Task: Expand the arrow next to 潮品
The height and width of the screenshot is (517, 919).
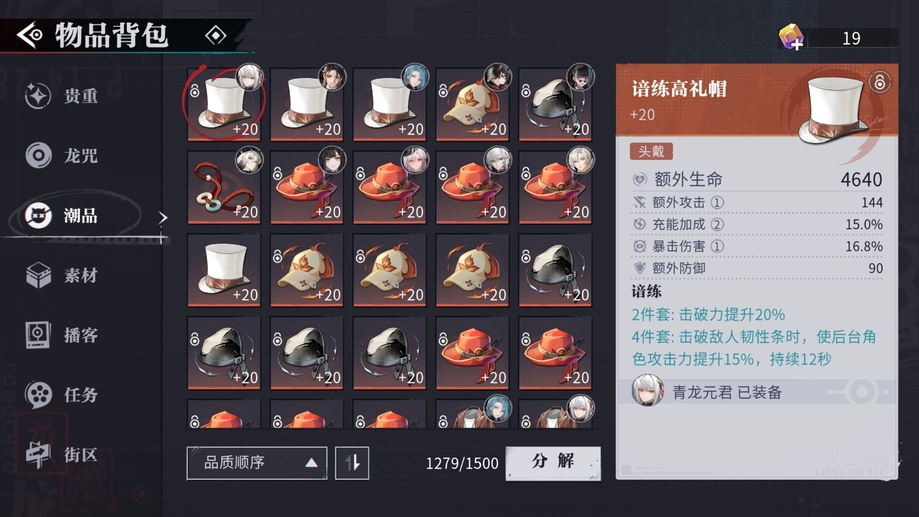Action: (x=162, y=217)
